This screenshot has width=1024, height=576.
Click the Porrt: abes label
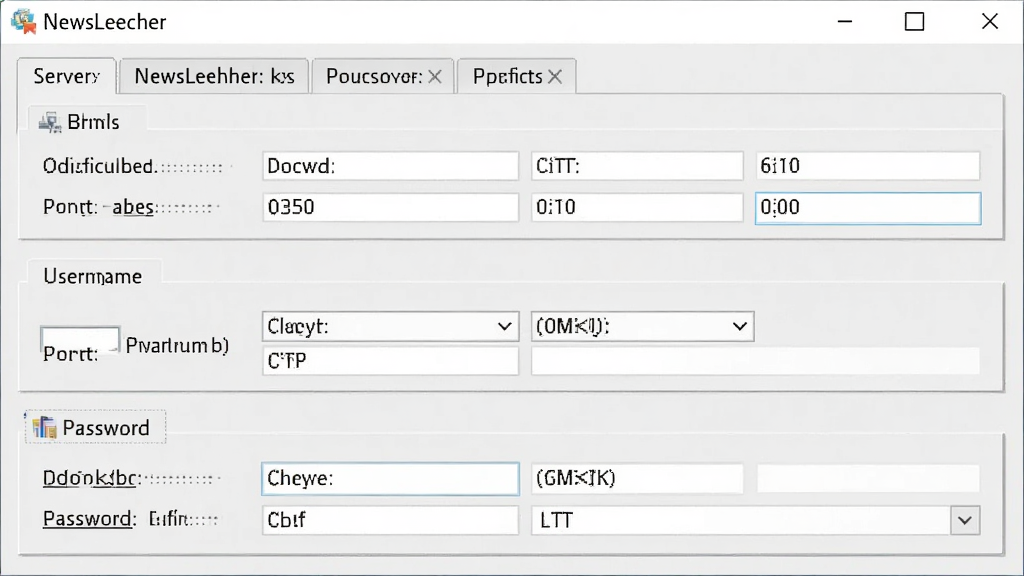[98, 207]
